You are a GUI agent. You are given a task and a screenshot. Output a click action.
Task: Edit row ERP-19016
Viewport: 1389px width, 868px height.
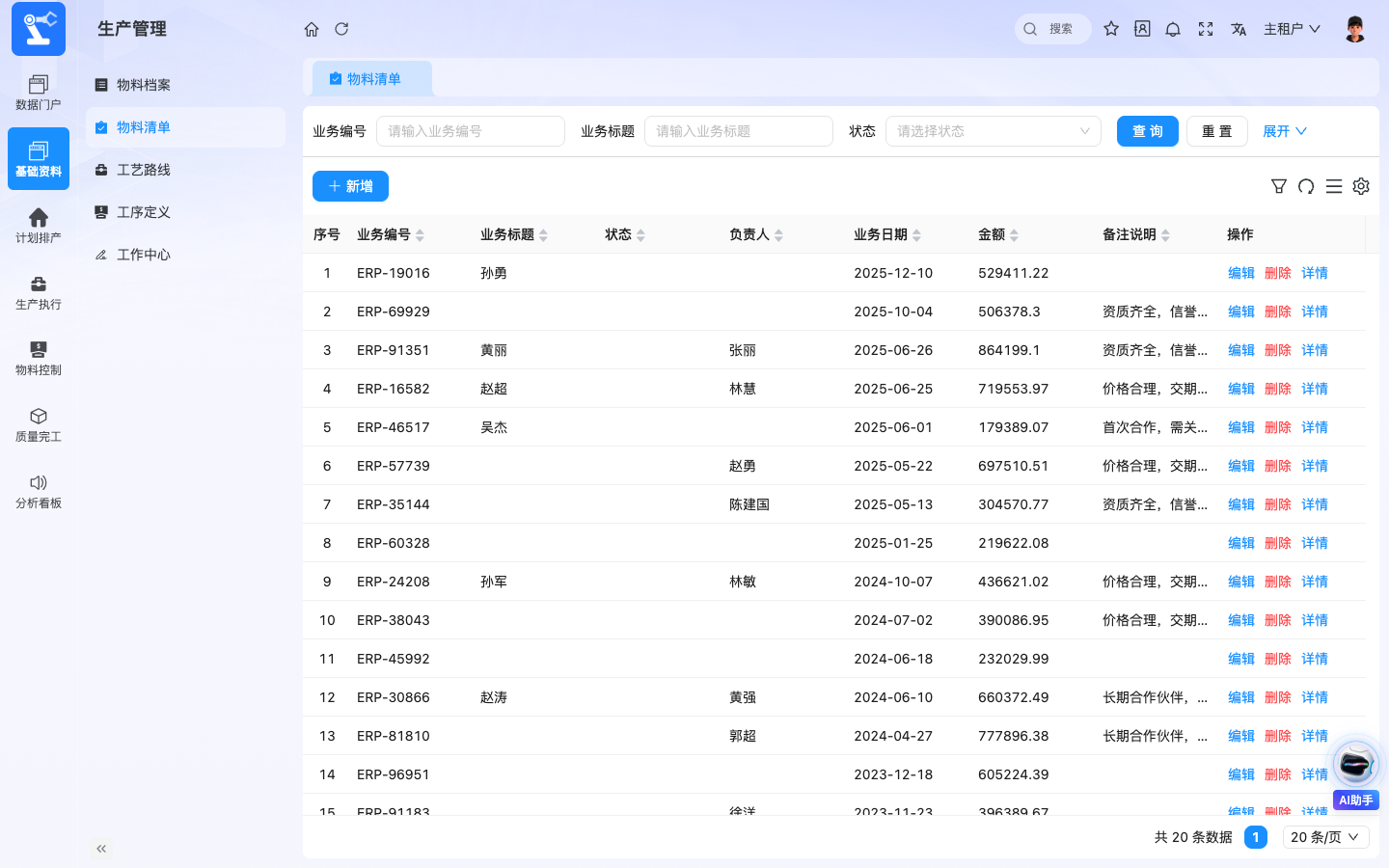[x=1241, y=273]
